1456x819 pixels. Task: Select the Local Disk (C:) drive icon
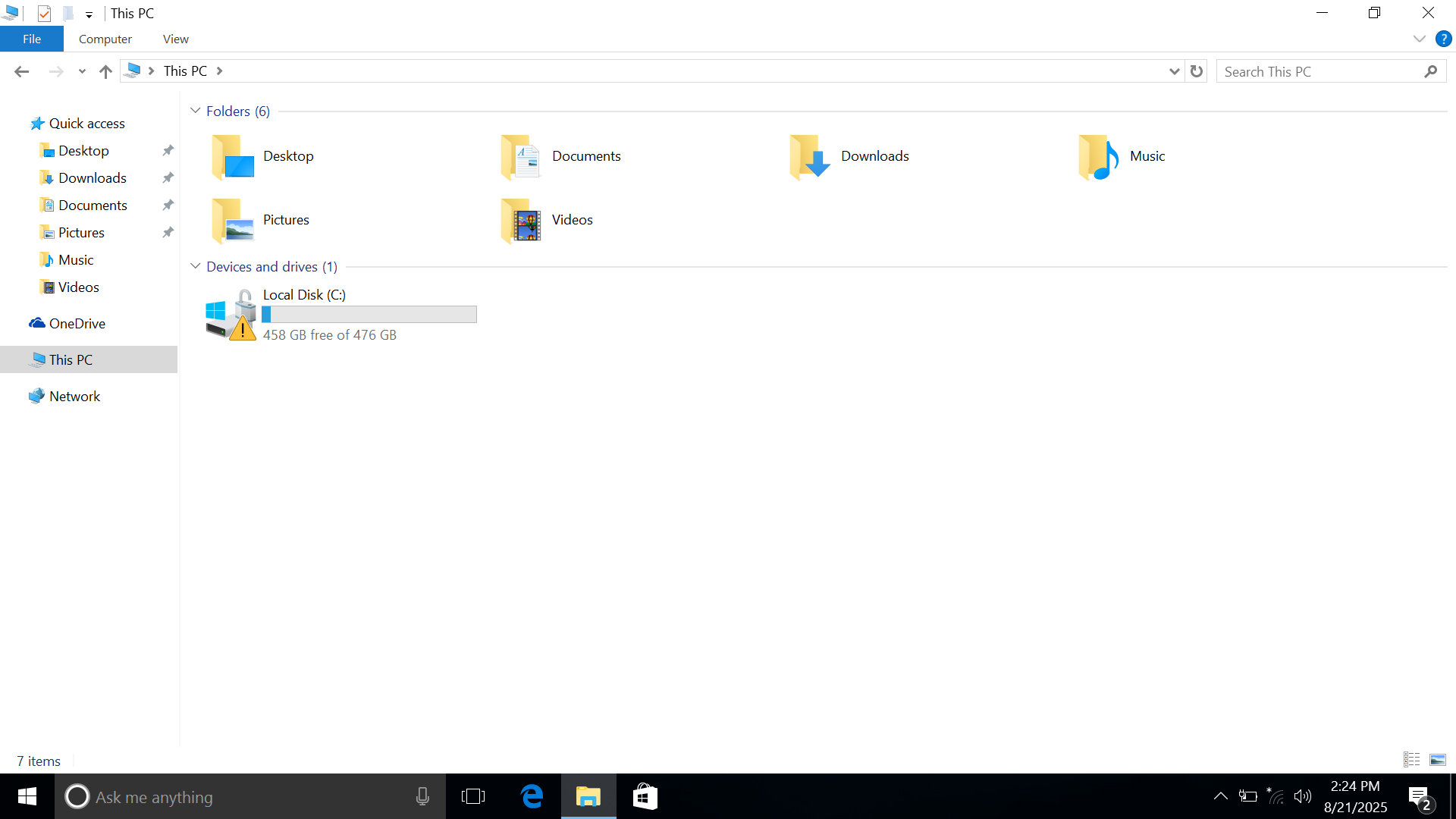[231, 315]
